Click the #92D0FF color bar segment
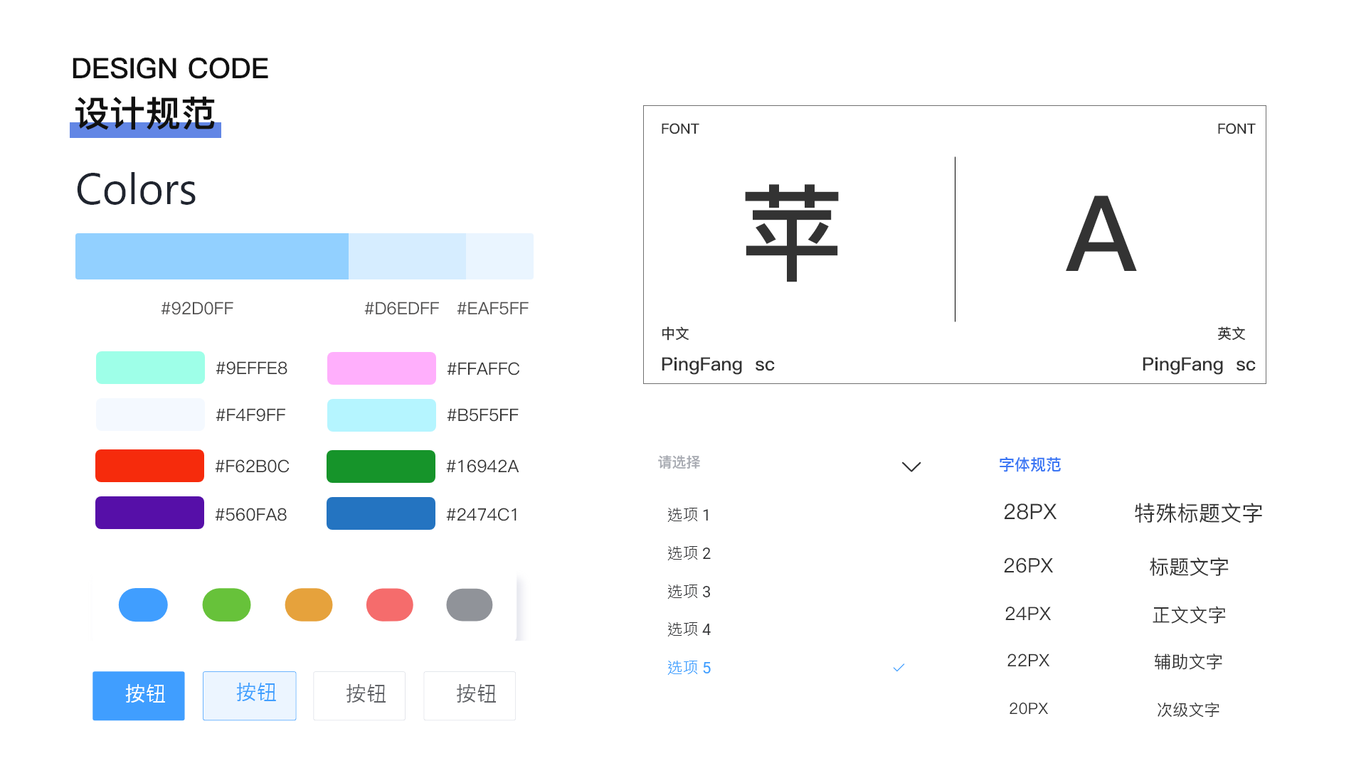The image size is (1366, 768). tap(212, 256)
